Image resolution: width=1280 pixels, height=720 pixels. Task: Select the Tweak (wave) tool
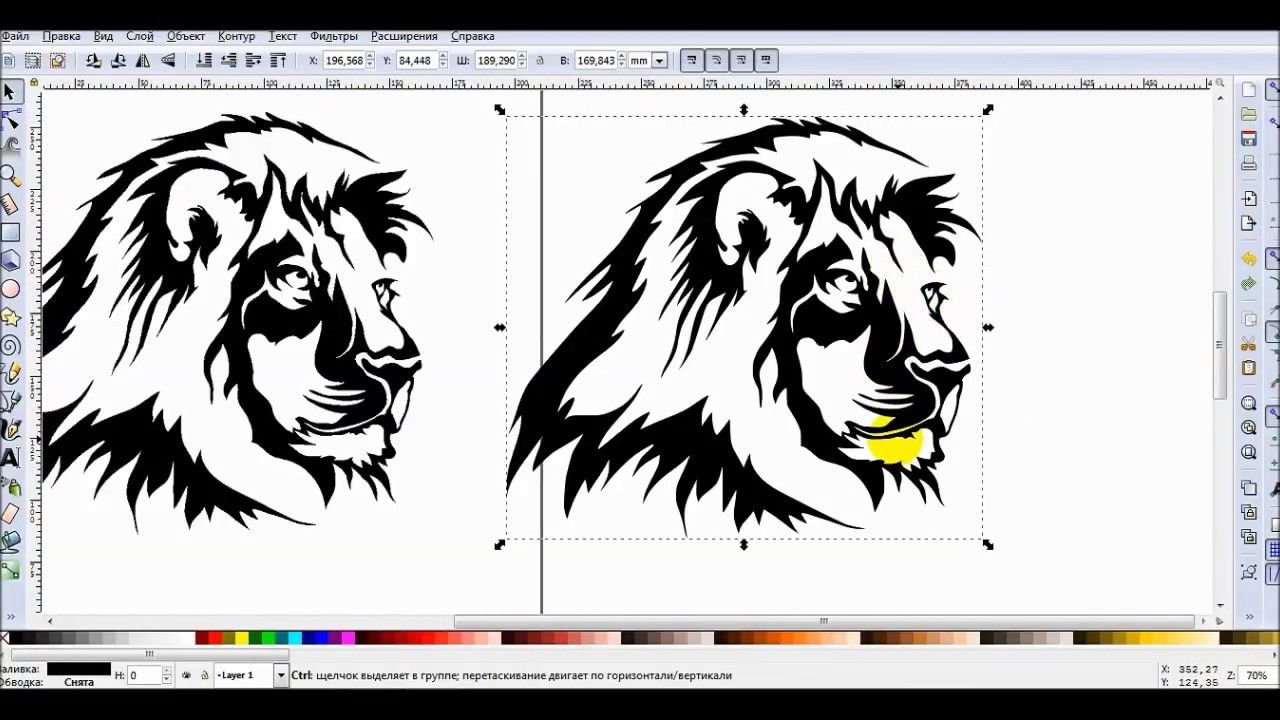coord(10,147)
